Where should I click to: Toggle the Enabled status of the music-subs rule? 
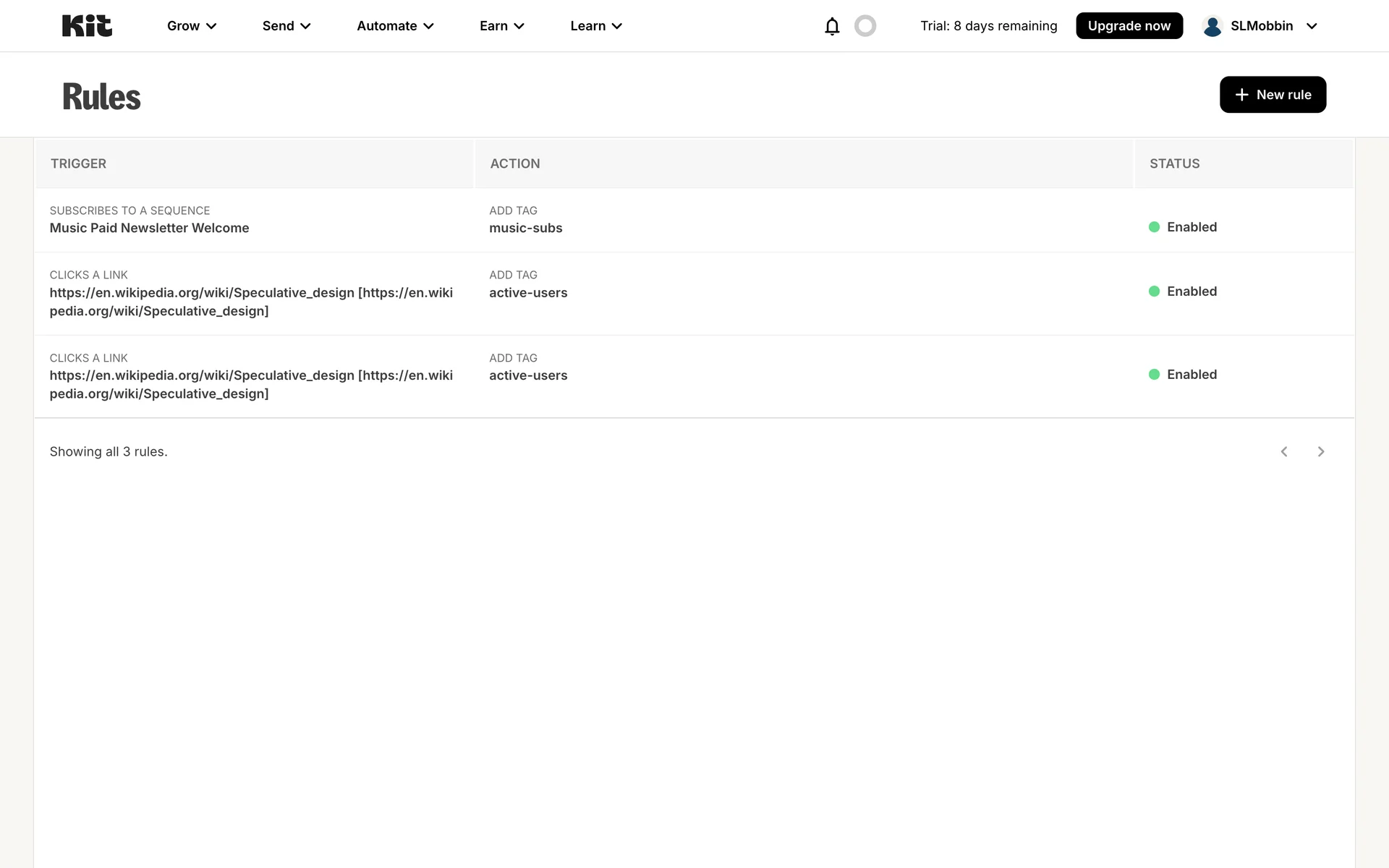click(1192, 227)
